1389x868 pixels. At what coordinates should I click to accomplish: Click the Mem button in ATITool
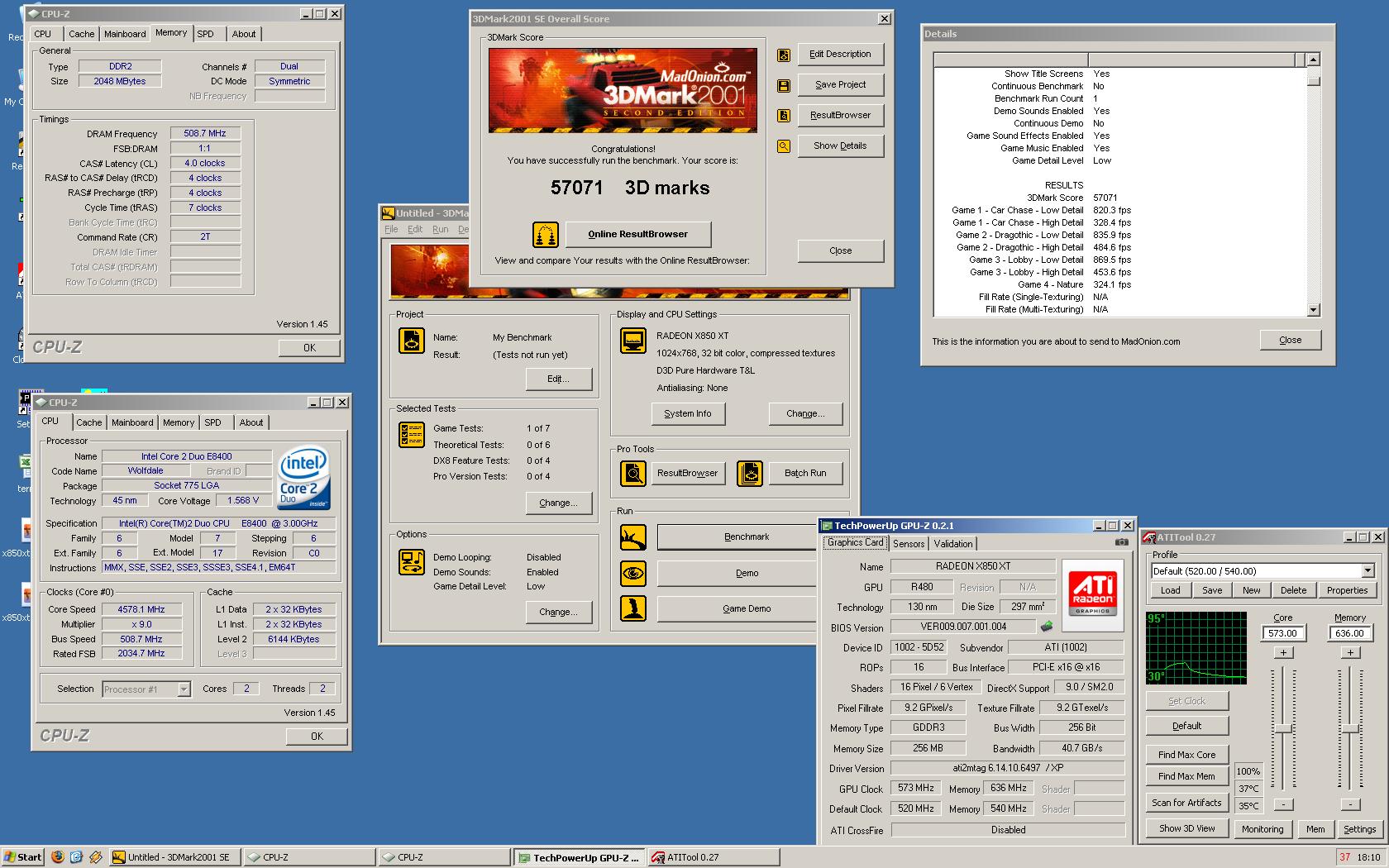(x=1315, y=829)
